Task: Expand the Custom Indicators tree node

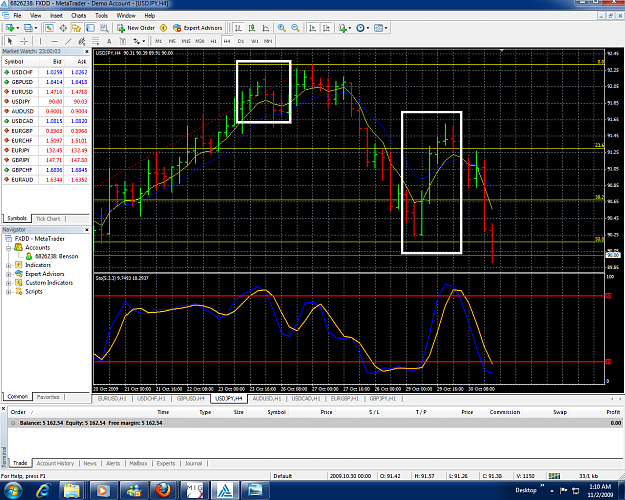Action: 8,283
